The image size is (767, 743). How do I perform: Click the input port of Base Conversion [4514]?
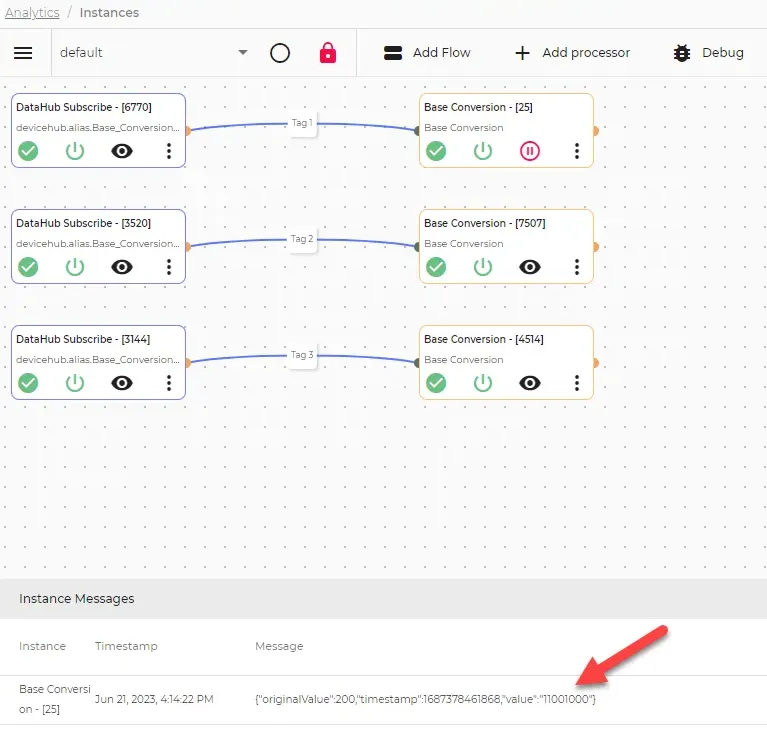coord(417,363)
